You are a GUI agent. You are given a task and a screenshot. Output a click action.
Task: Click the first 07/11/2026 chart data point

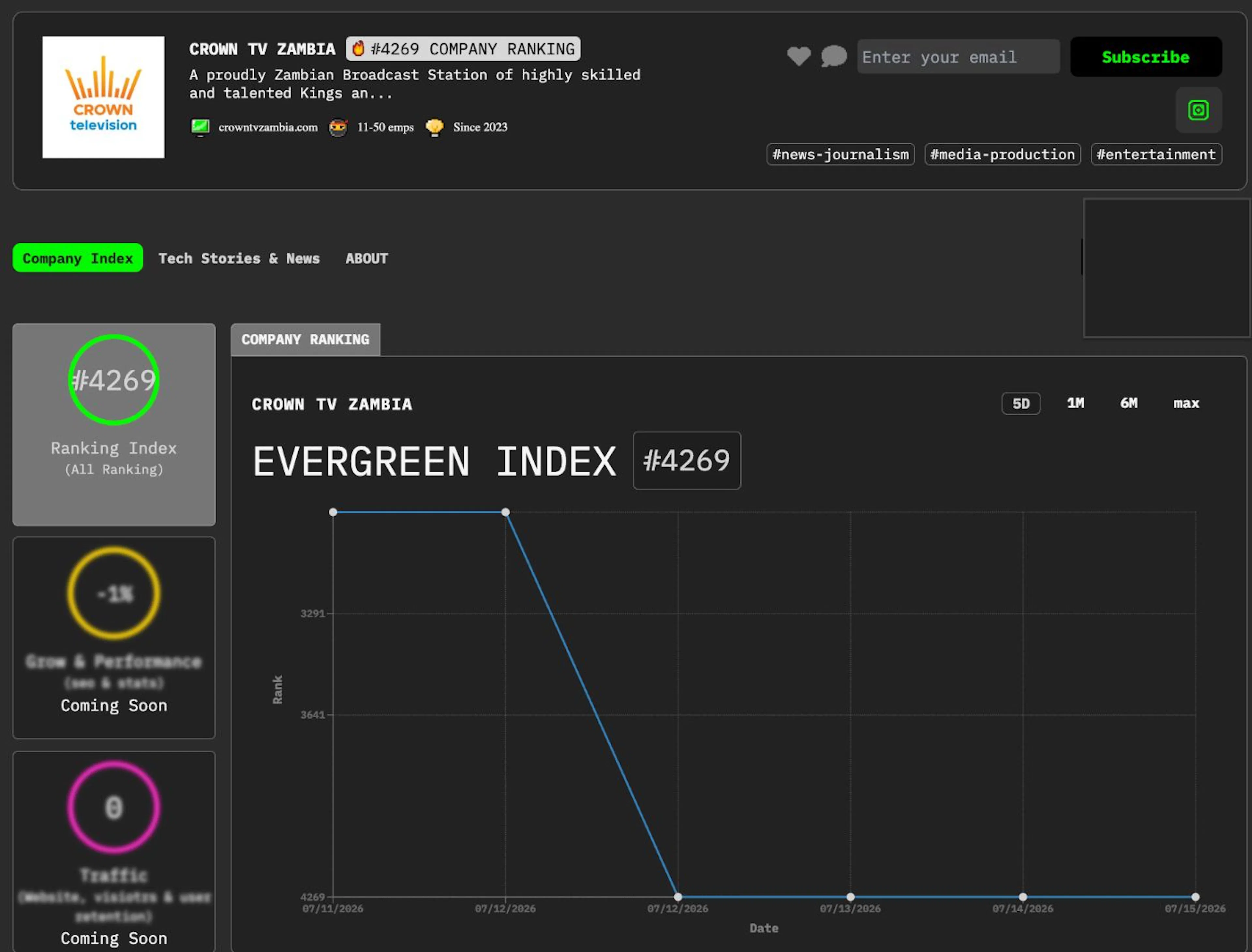pyautogui.click(x=333, y=512)
